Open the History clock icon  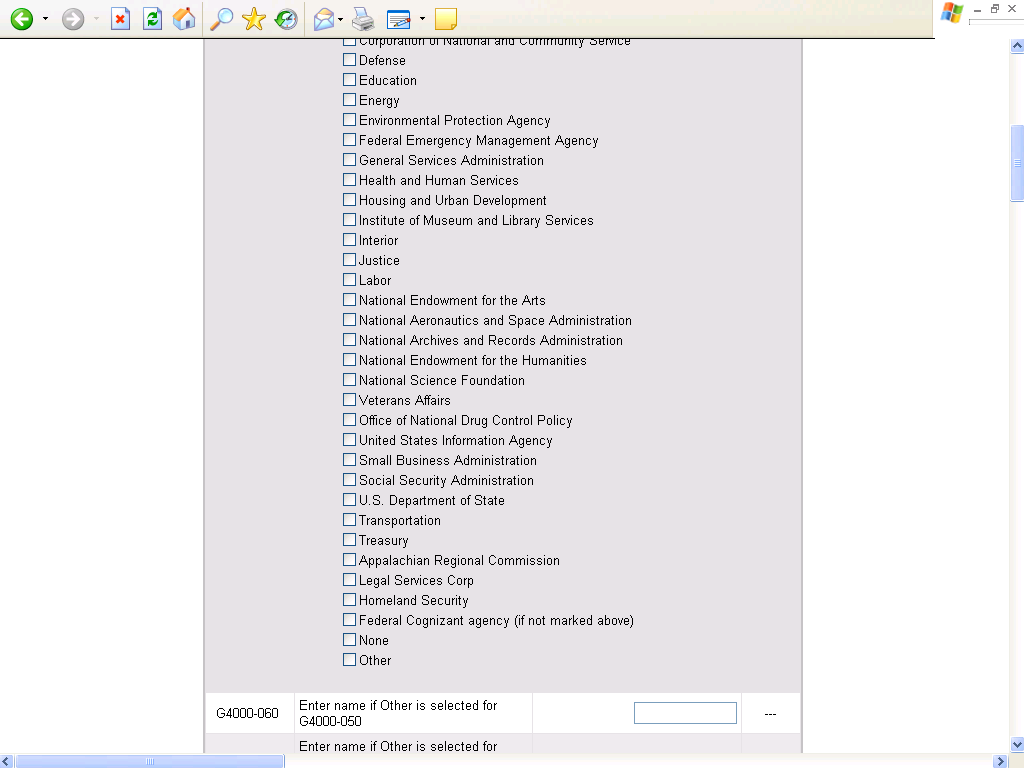pos(285,19)
